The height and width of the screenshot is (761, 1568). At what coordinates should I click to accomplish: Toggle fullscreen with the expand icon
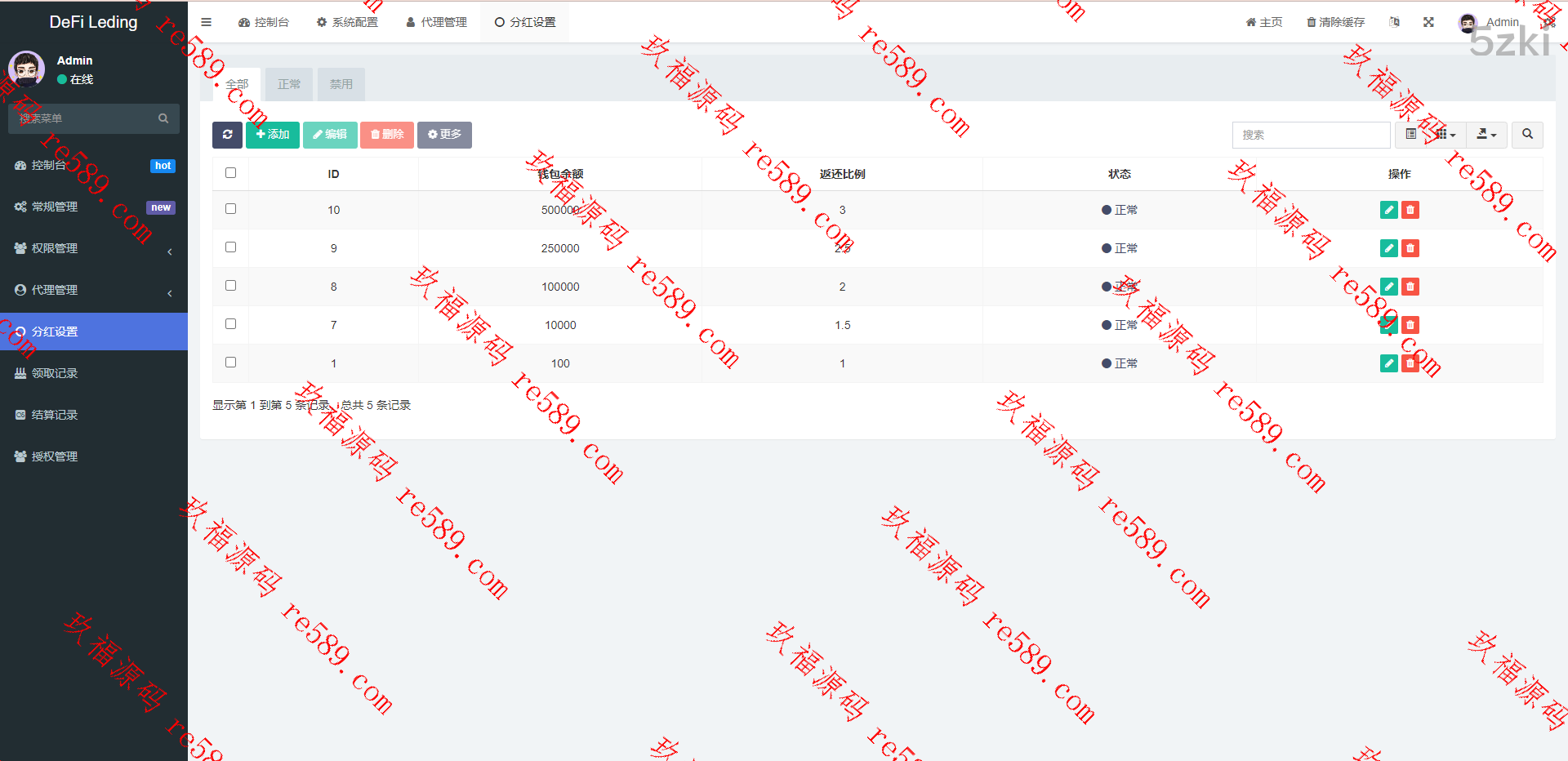pos(1428,22)
